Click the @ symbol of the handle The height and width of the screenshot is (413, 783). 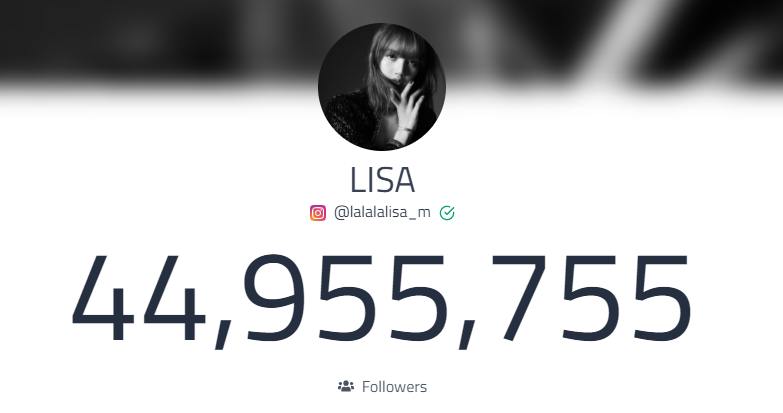341,213
